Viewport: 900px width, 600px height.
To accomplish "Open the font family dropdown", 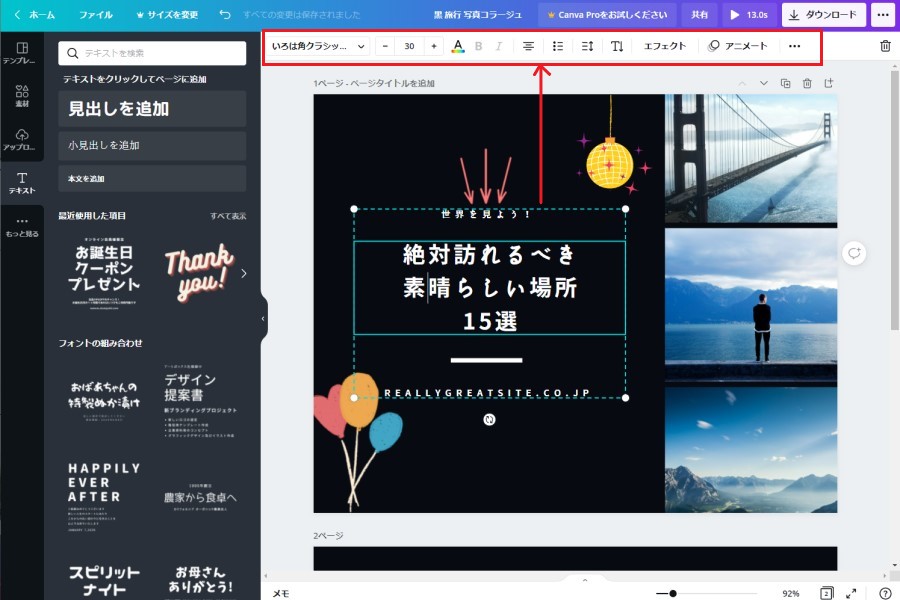I will [319, 46].
